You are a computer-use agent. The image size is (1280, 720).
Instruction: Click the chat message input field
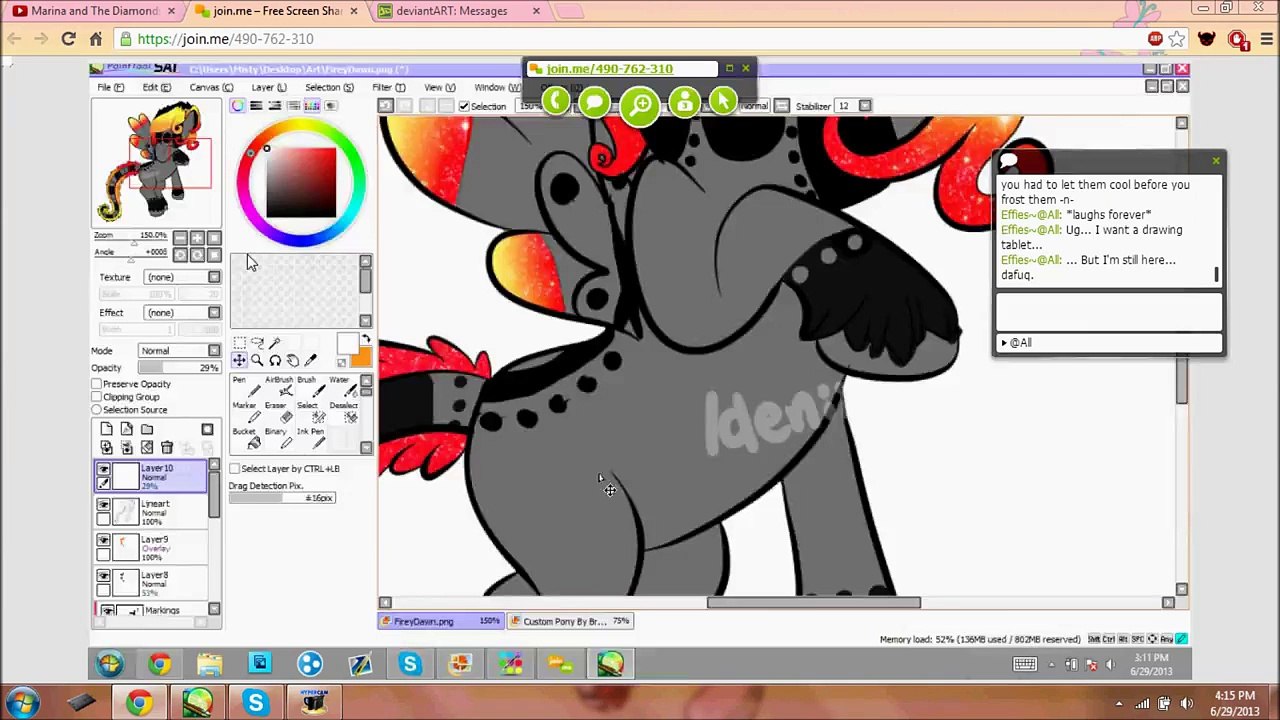click(1108, 312)
